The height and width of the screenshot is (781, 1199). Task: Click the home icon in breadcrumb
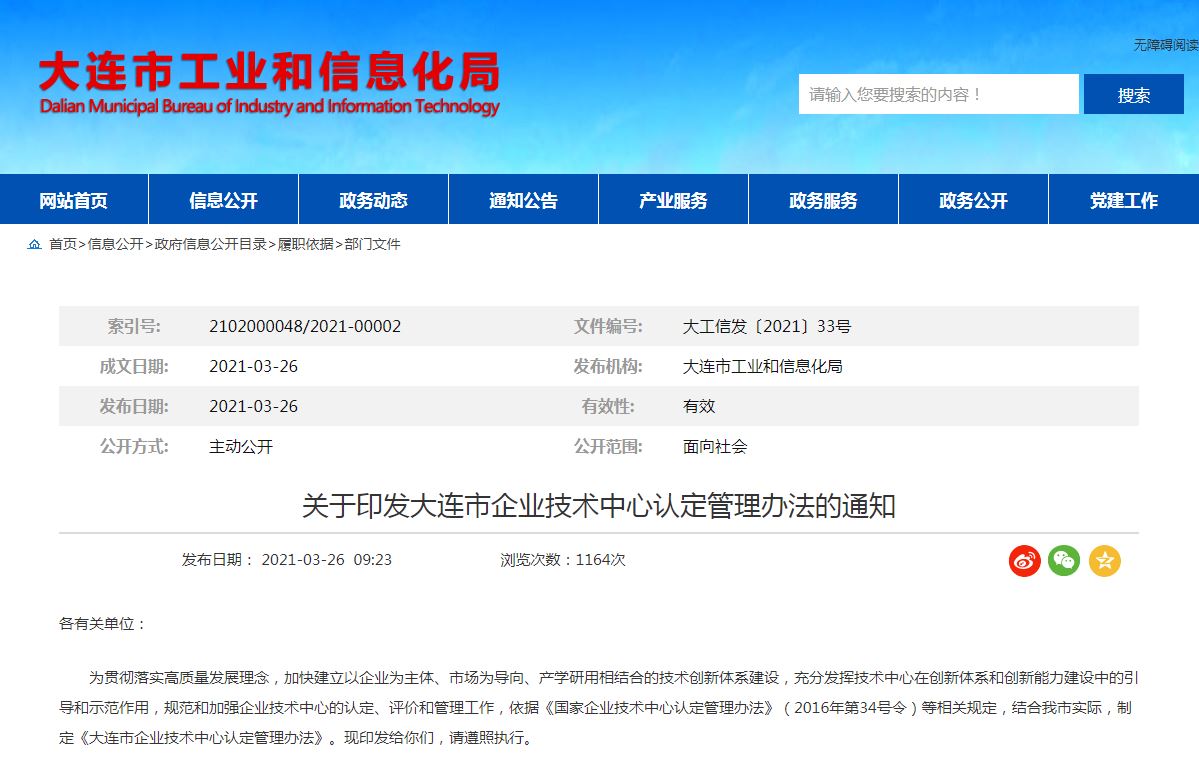pos(34,244)
